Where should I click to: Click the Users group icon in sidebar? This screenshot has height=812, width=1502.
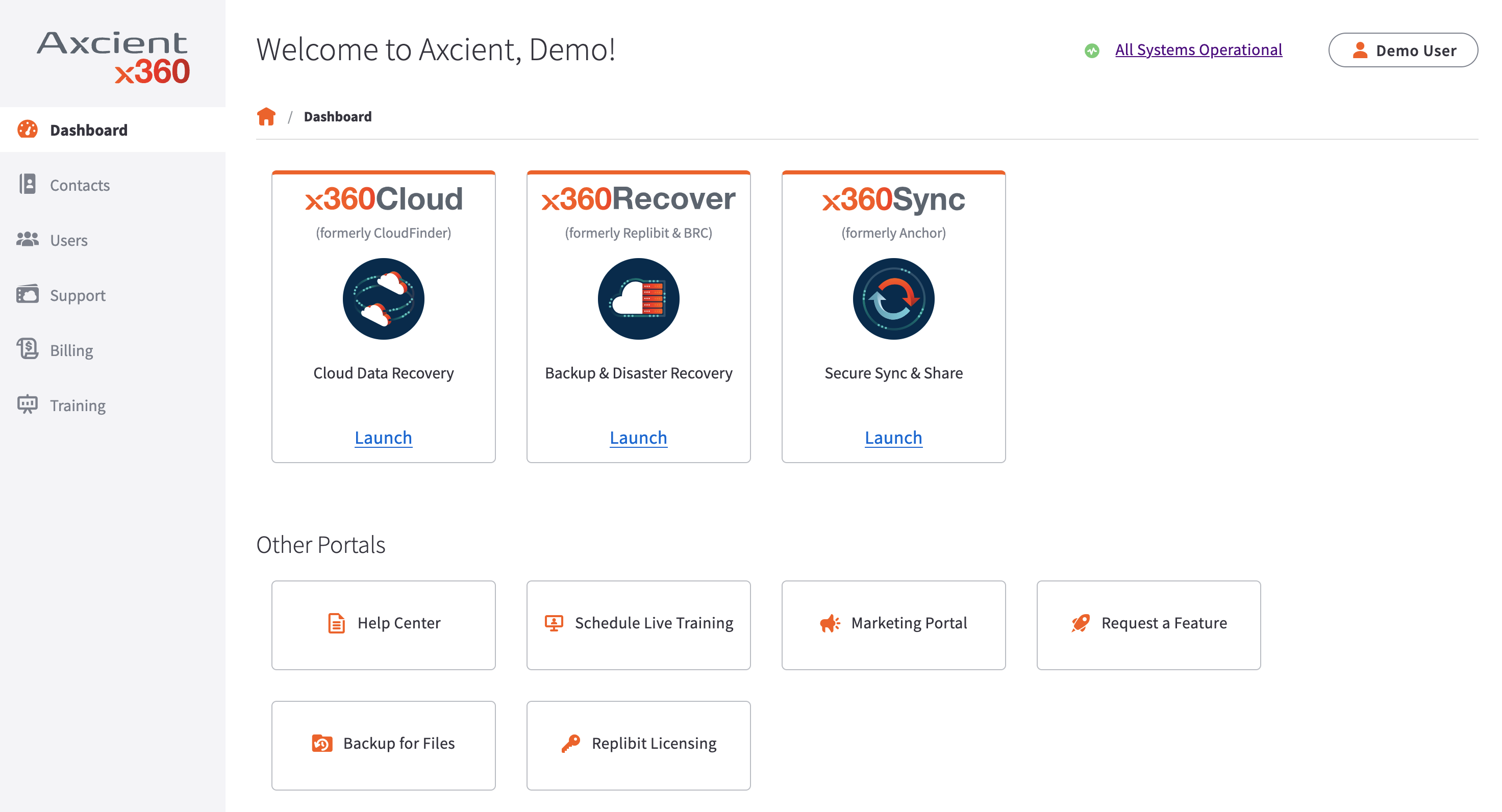point(28,240)
